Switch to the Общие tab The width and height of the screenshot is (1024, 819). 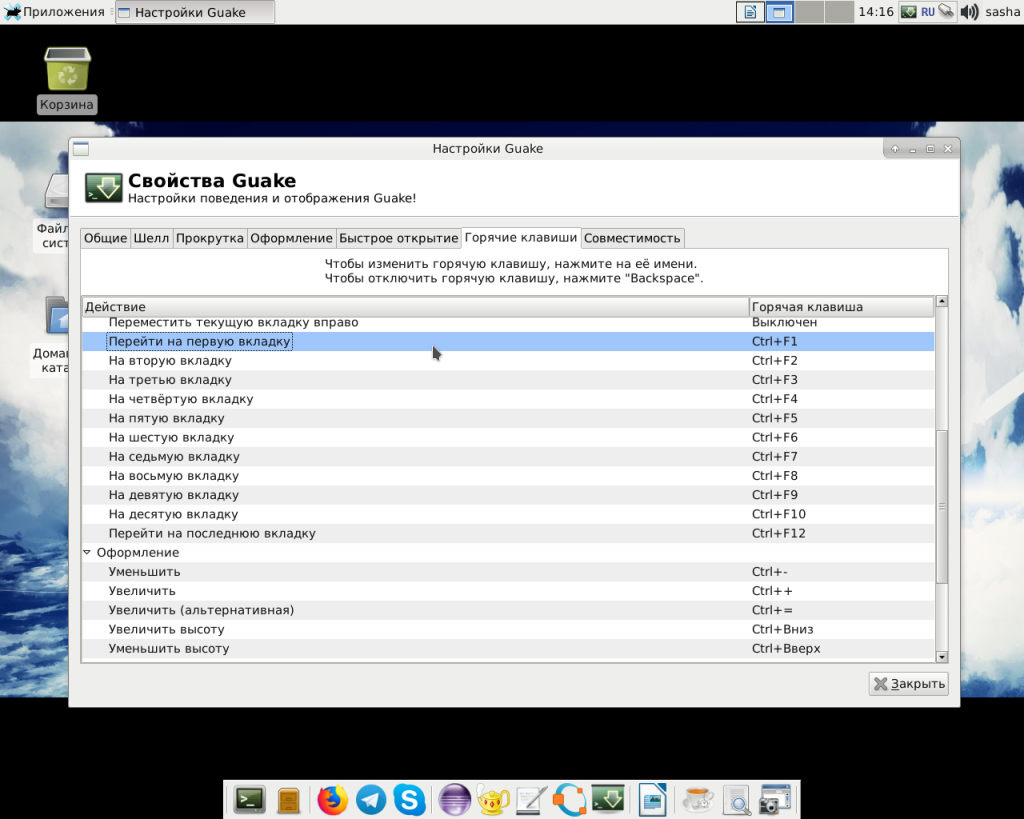point(105,238)
